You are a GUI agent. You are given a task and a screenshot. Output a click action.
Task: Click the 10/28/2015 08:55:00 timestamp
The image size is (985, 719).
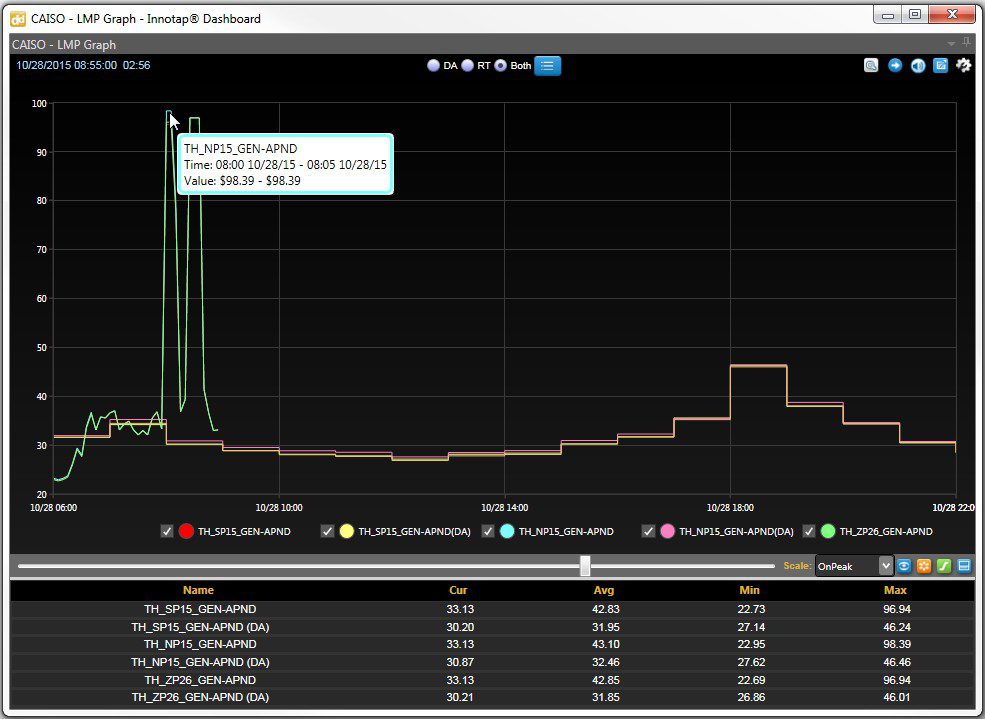(67, 65)
